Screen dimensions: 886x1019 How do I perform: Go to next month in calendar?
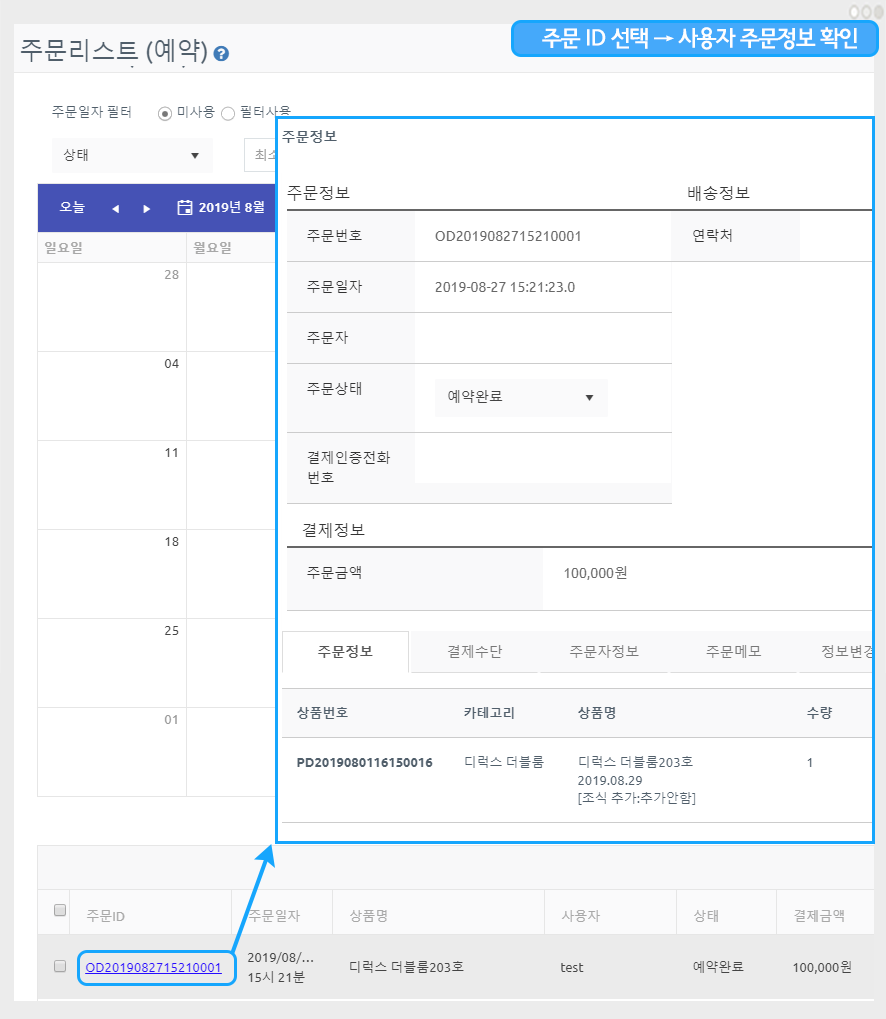pos(147,208)
